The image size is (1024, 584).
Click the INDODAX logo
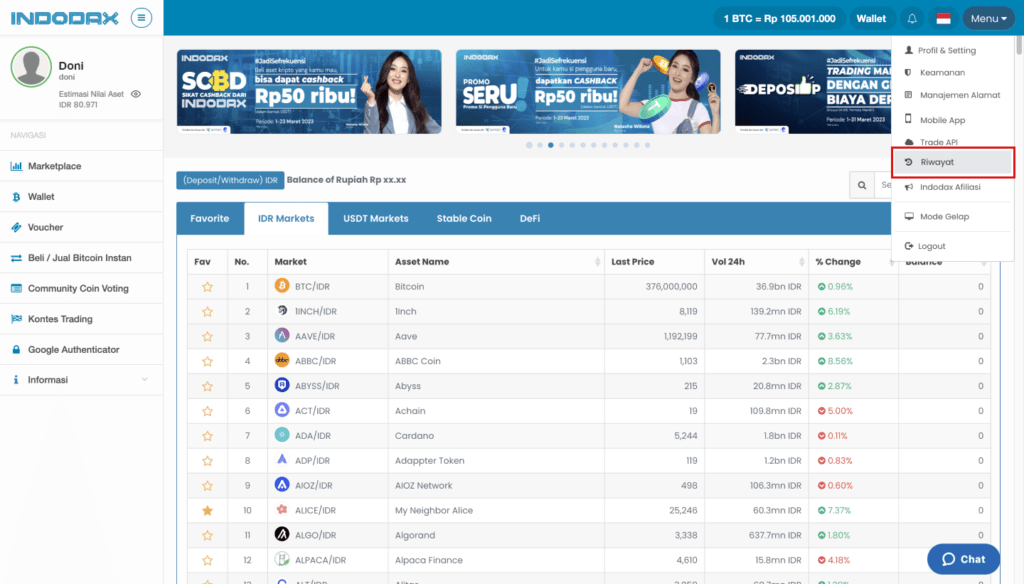pos(65,18)
